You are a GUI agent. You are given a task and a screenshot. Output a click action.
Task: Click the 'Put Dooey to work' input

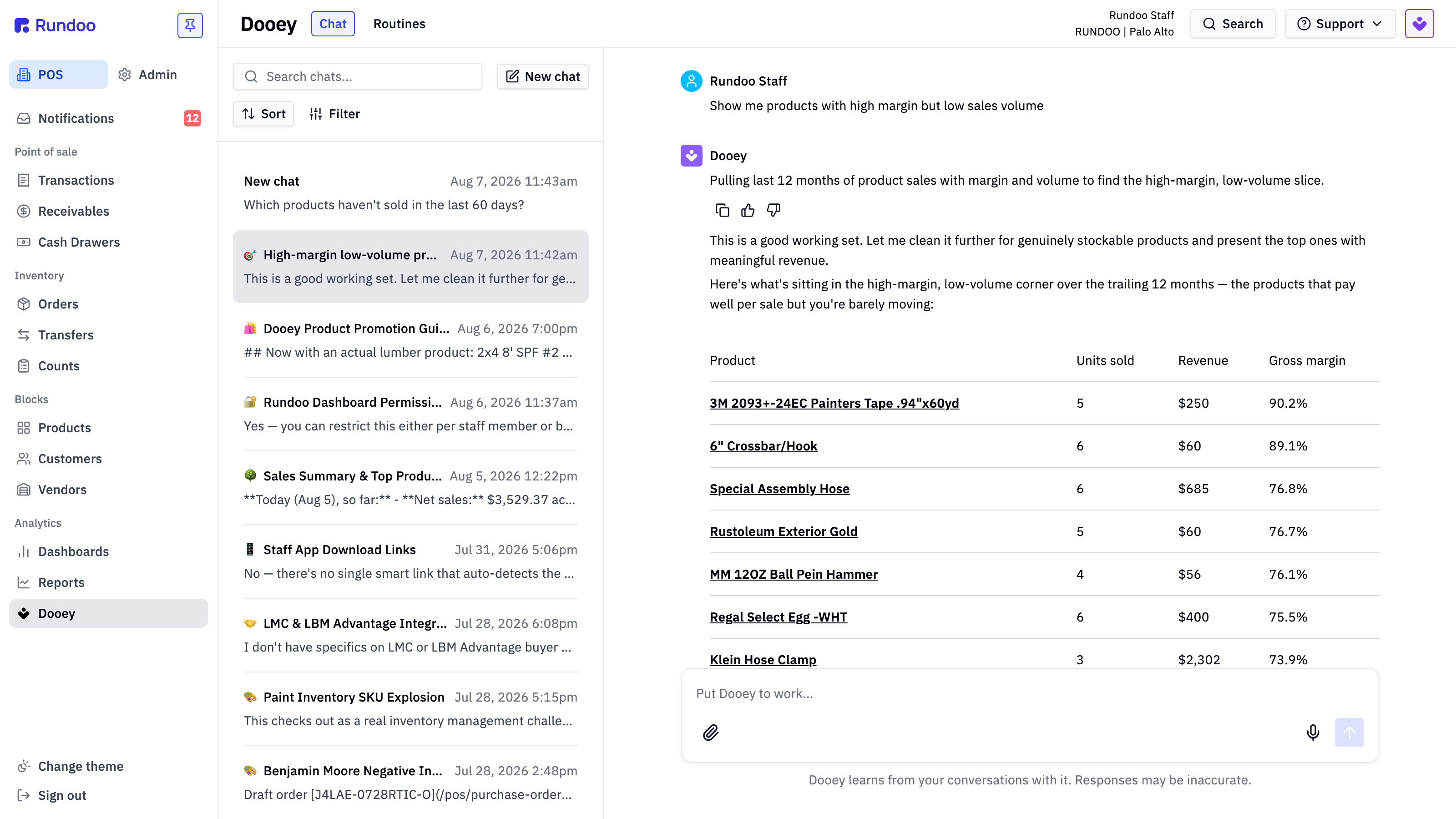1029,693
